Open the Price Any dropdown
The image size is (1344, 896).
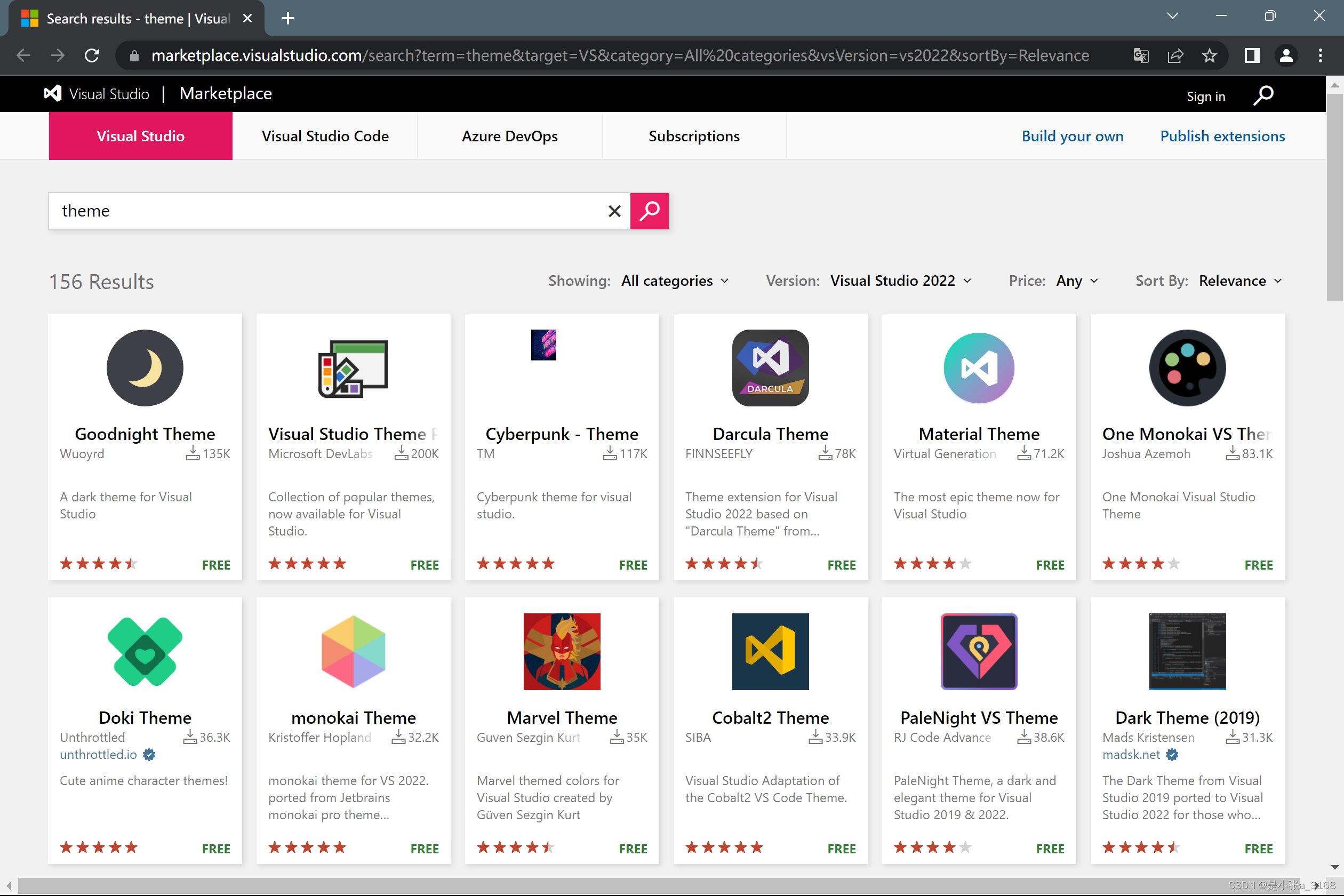(x=1077, y=281)
